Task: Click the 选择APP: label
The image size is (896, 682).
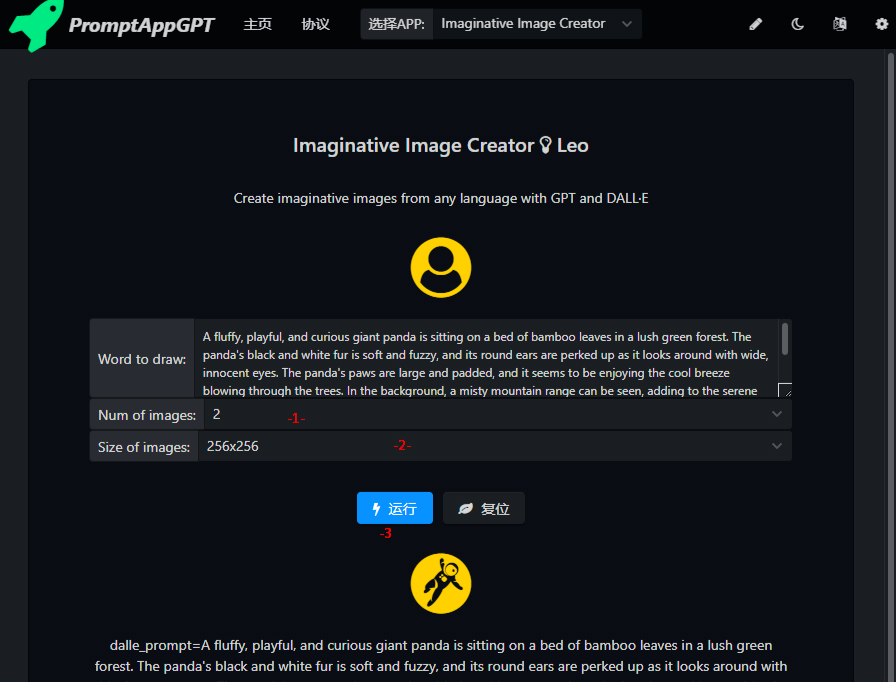Action: pyautogui.click(x=397, y=24)
